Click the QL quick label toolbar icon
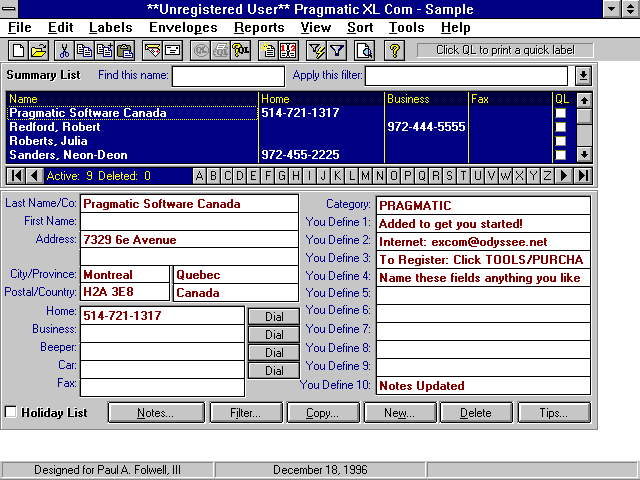640x480 pixels. (241, 51)
